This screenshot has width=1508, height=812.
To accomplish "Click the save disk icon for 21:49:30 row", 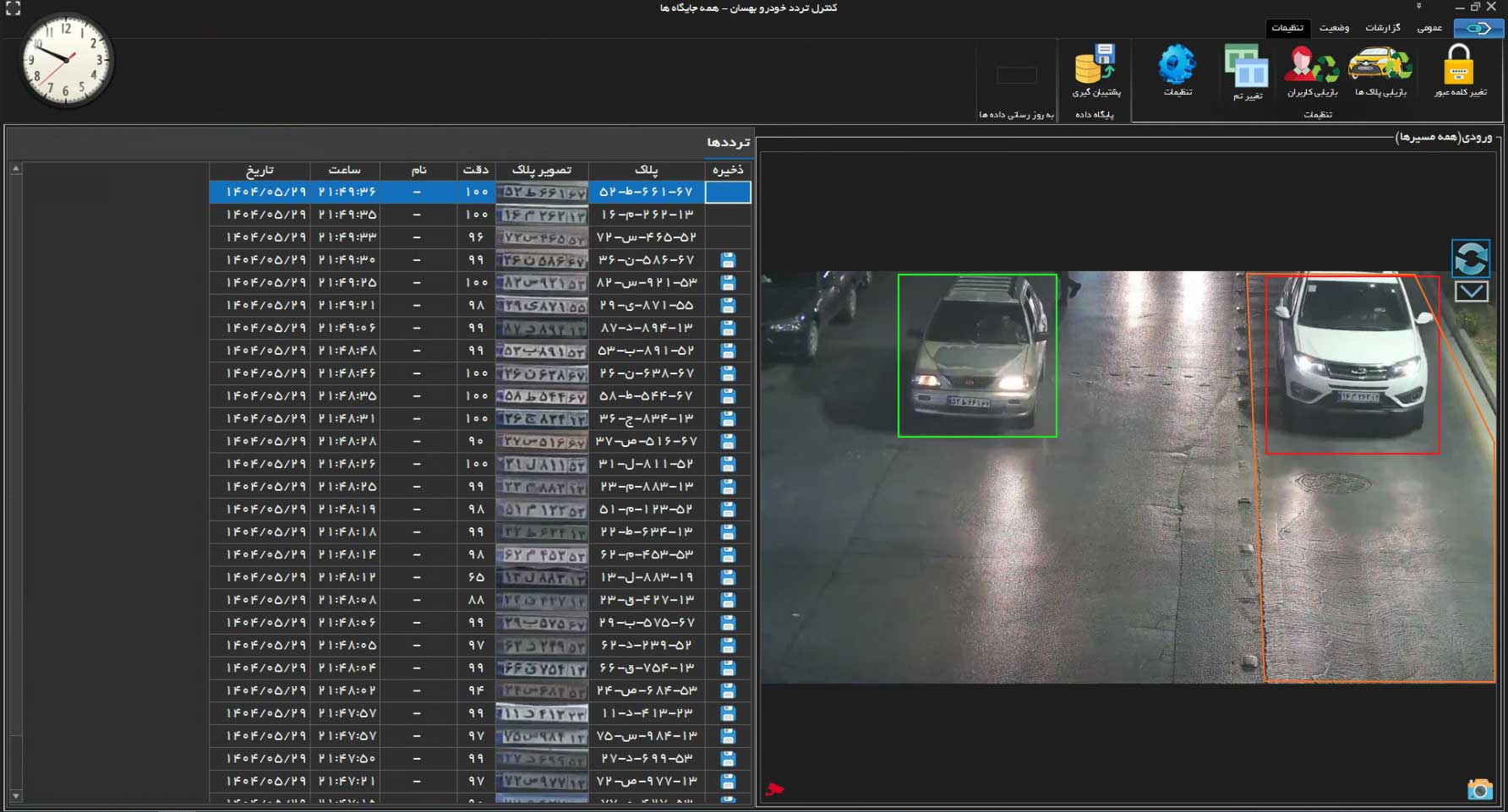I will [x=728, y=260].
